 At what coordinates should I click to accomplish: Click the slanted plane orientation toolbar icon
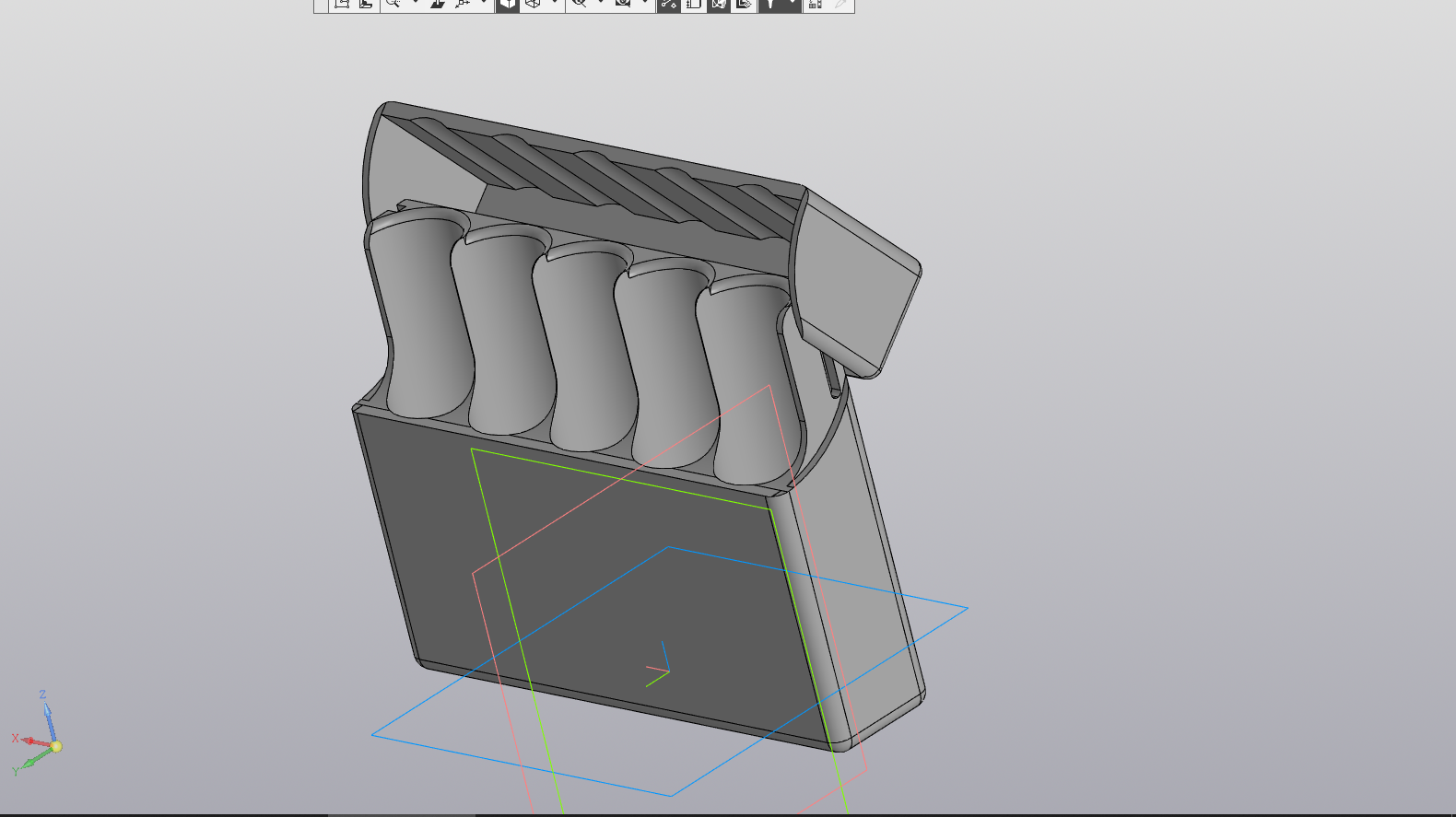pos(438,5)
